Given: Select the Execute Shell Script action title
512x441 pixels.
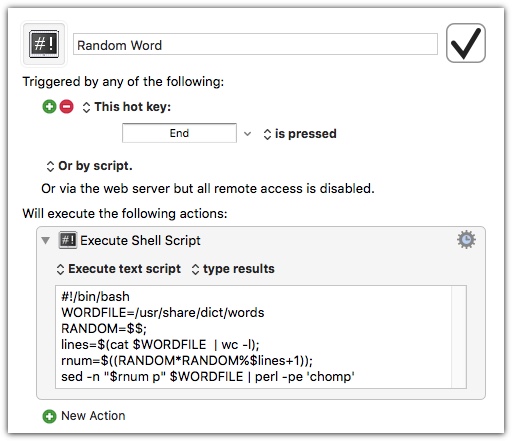Looking at the screenshot, I should [x=140, y=241].
